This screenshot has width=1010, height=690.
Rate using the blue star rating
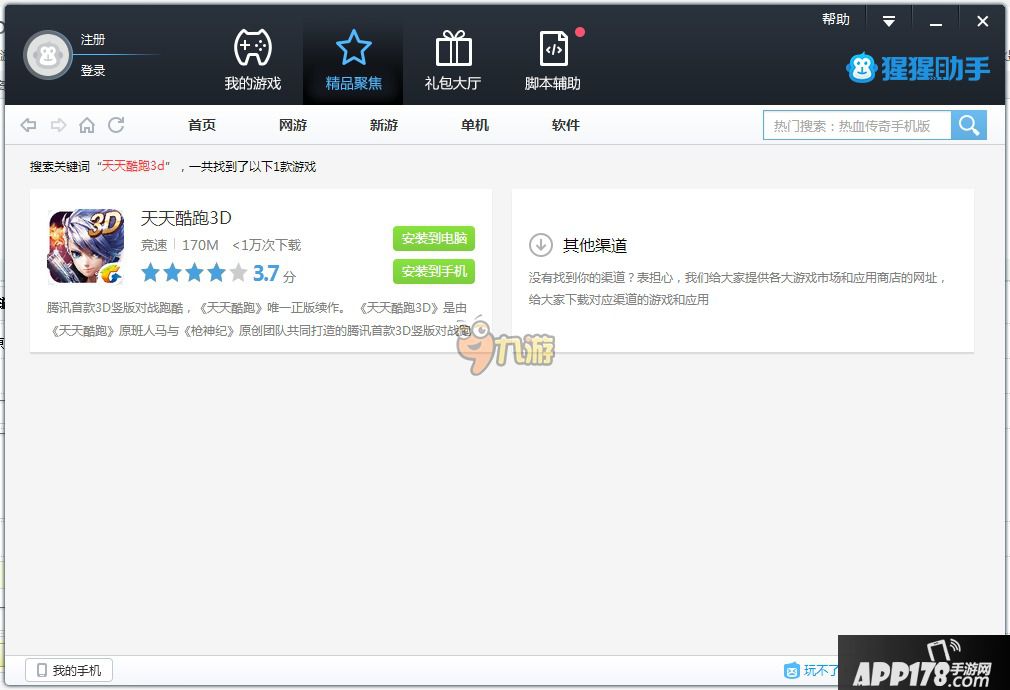pos(194,273)
